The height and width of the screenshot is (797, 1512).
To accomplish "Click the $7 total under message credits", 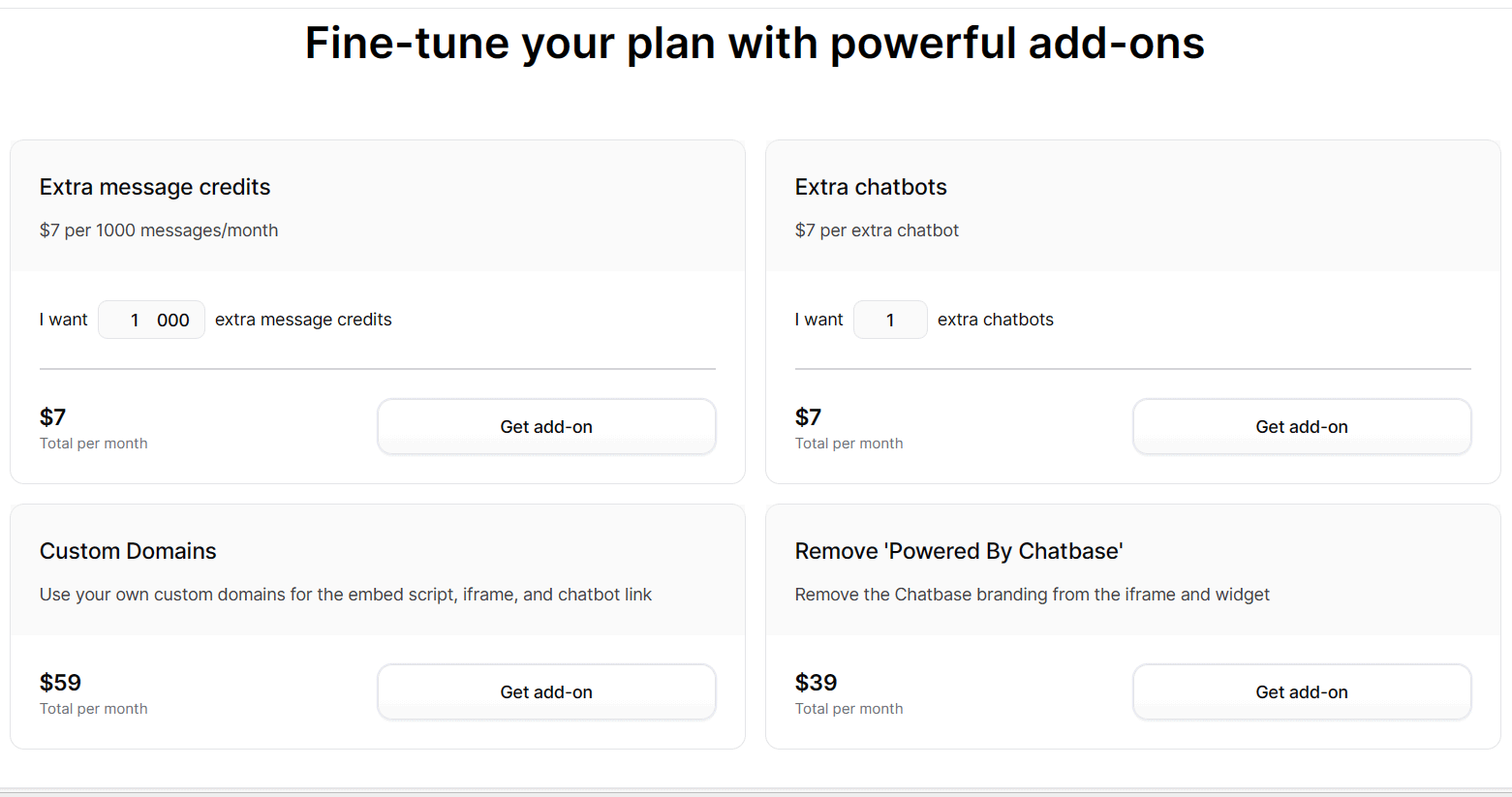I will (52, 417).
